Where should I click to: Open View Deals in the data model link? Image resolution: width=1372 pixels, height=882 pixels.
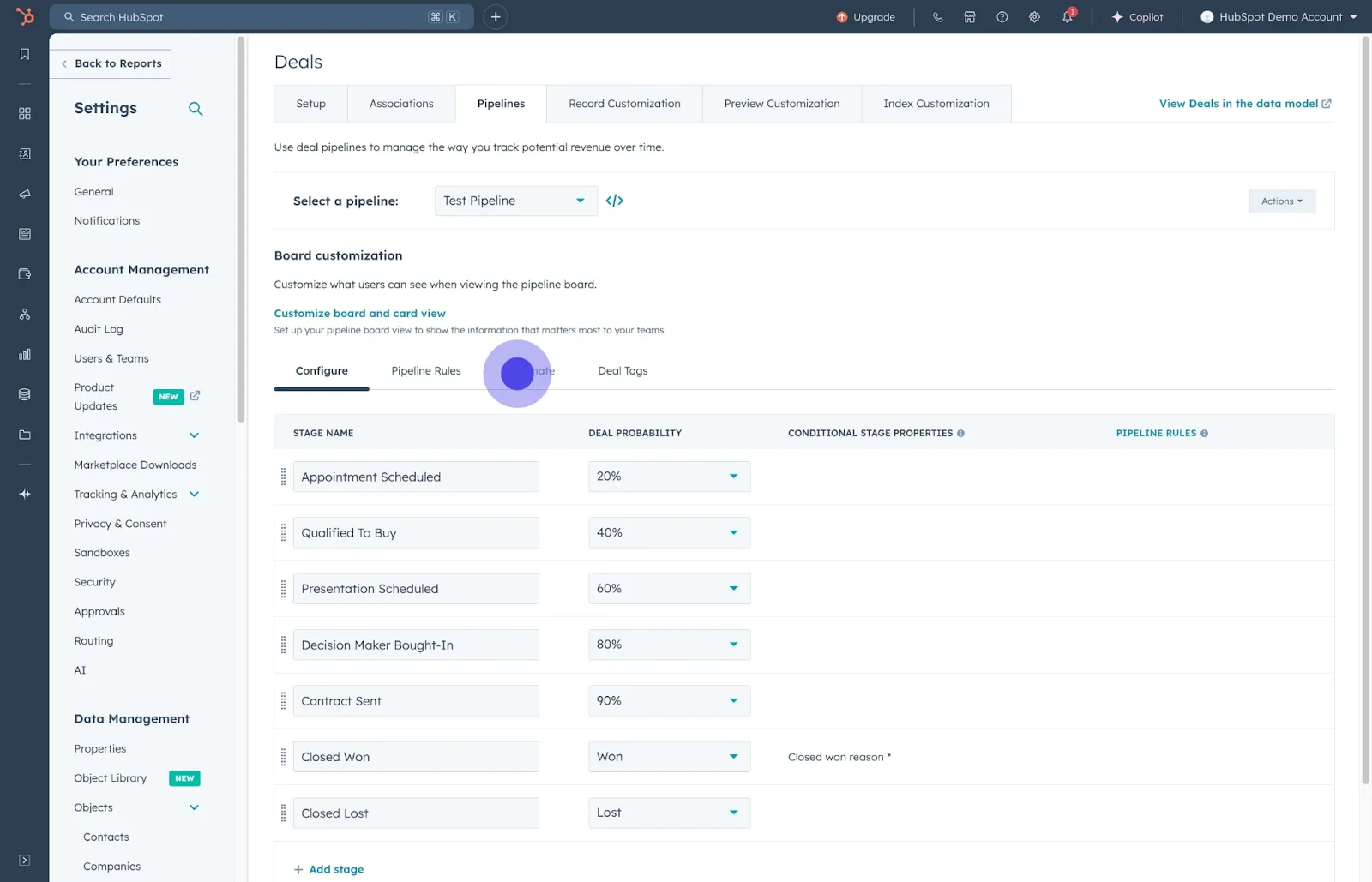[1245, 104]
